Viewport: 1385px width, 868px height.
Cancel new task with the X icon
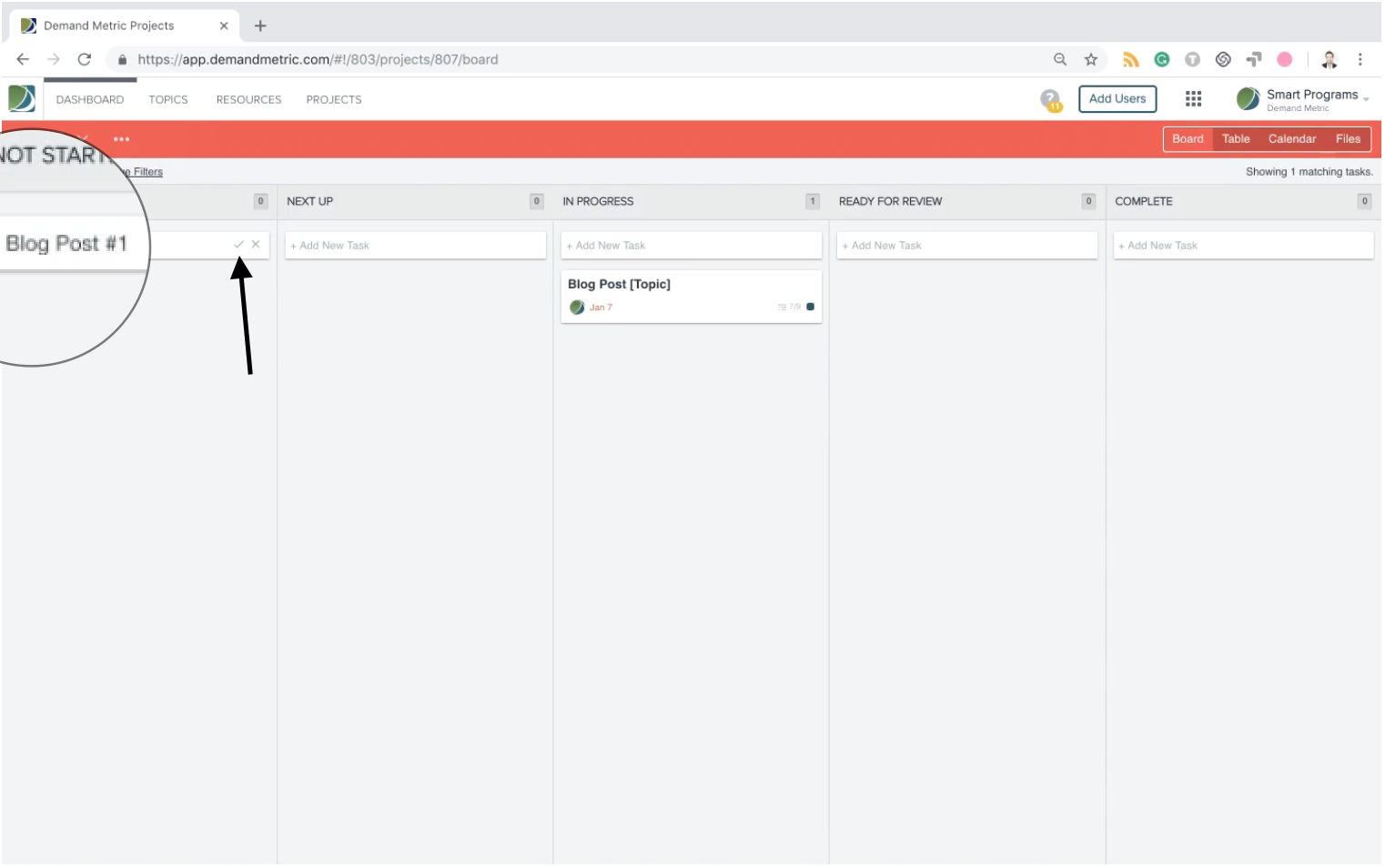(x=256, y=245)
